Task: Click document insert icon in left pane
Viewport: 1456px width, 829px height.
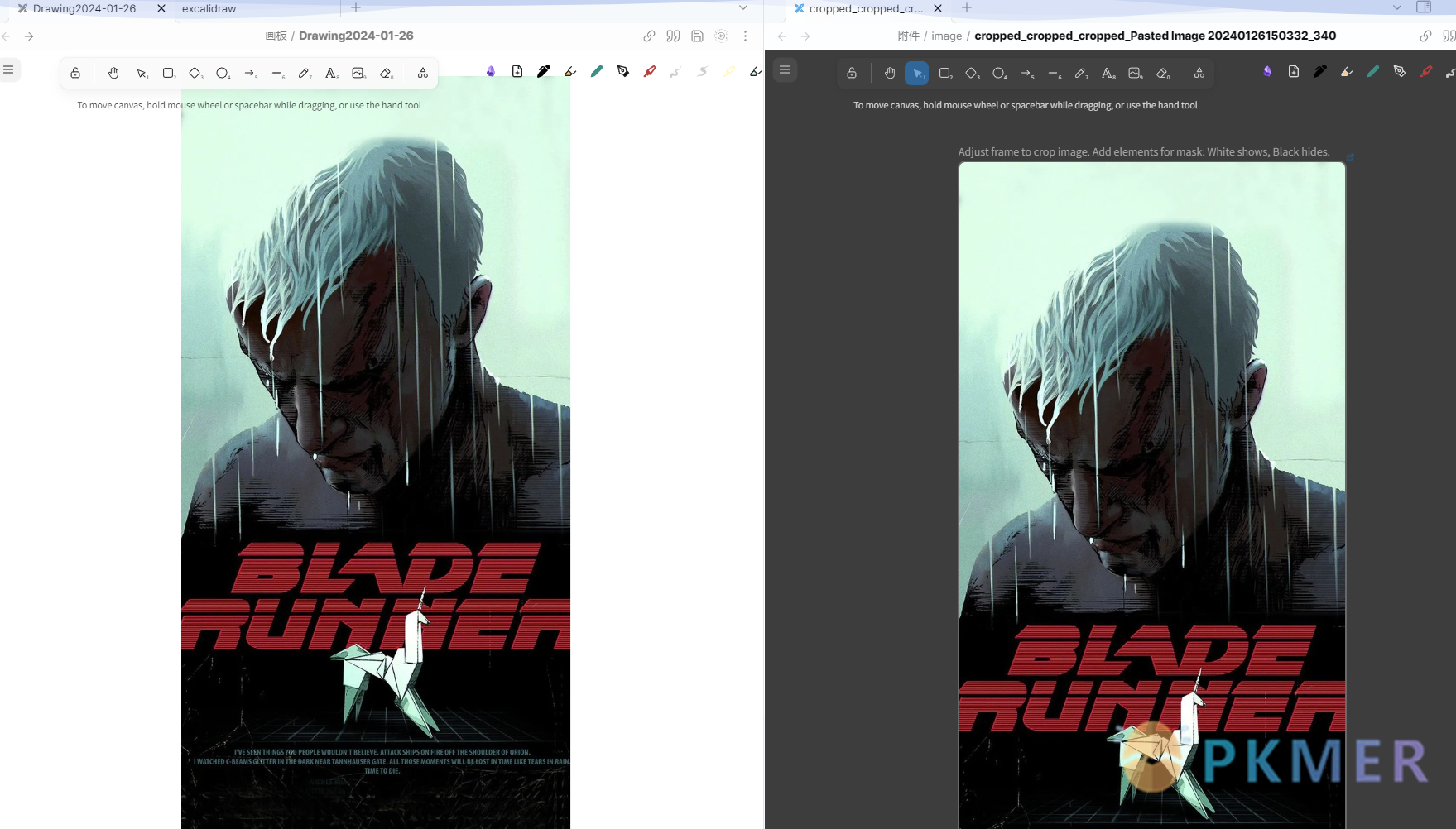Action: tap(517, 72)
